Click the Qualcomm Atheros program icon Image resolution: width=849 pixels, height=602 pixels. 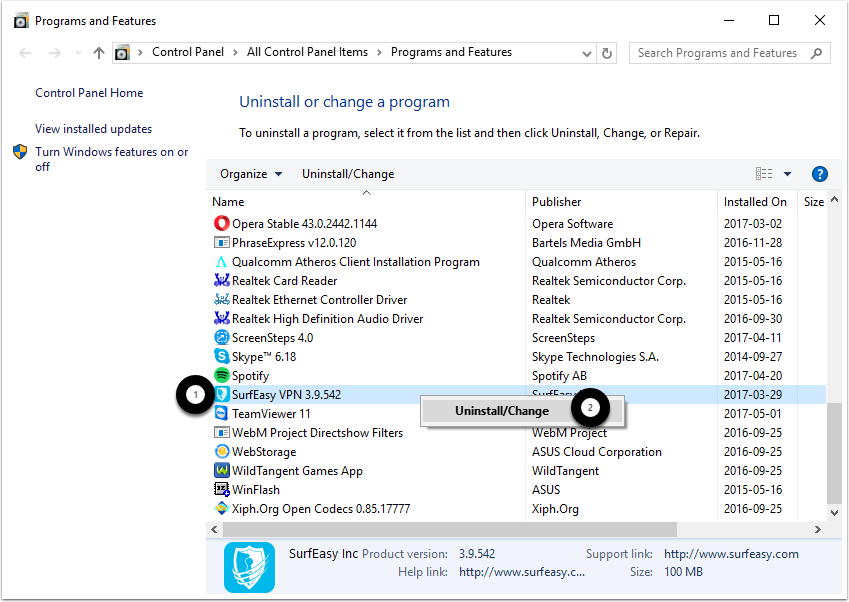221,261
